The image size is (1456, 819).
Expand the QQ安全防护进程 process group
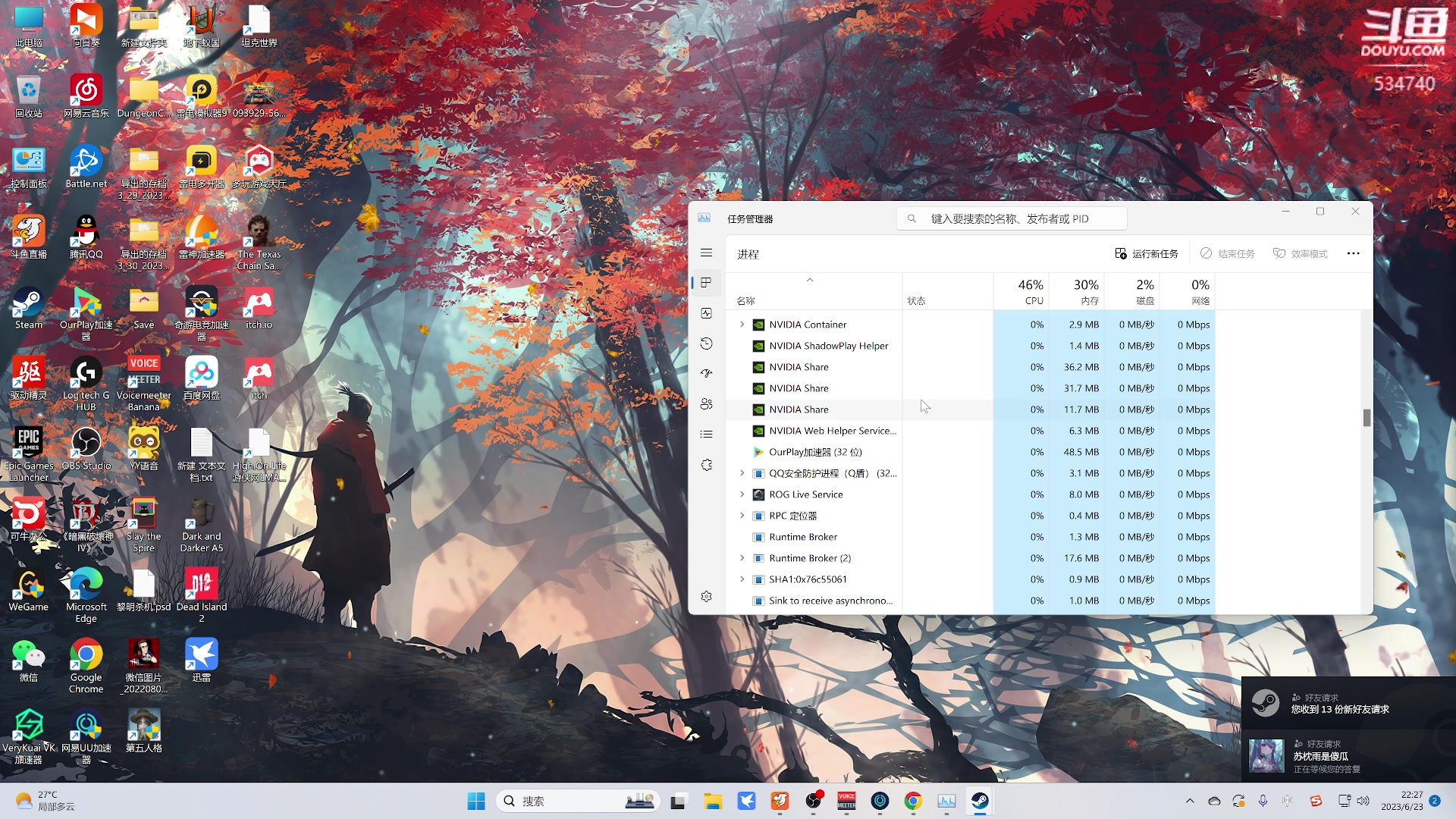coord(742,473)
